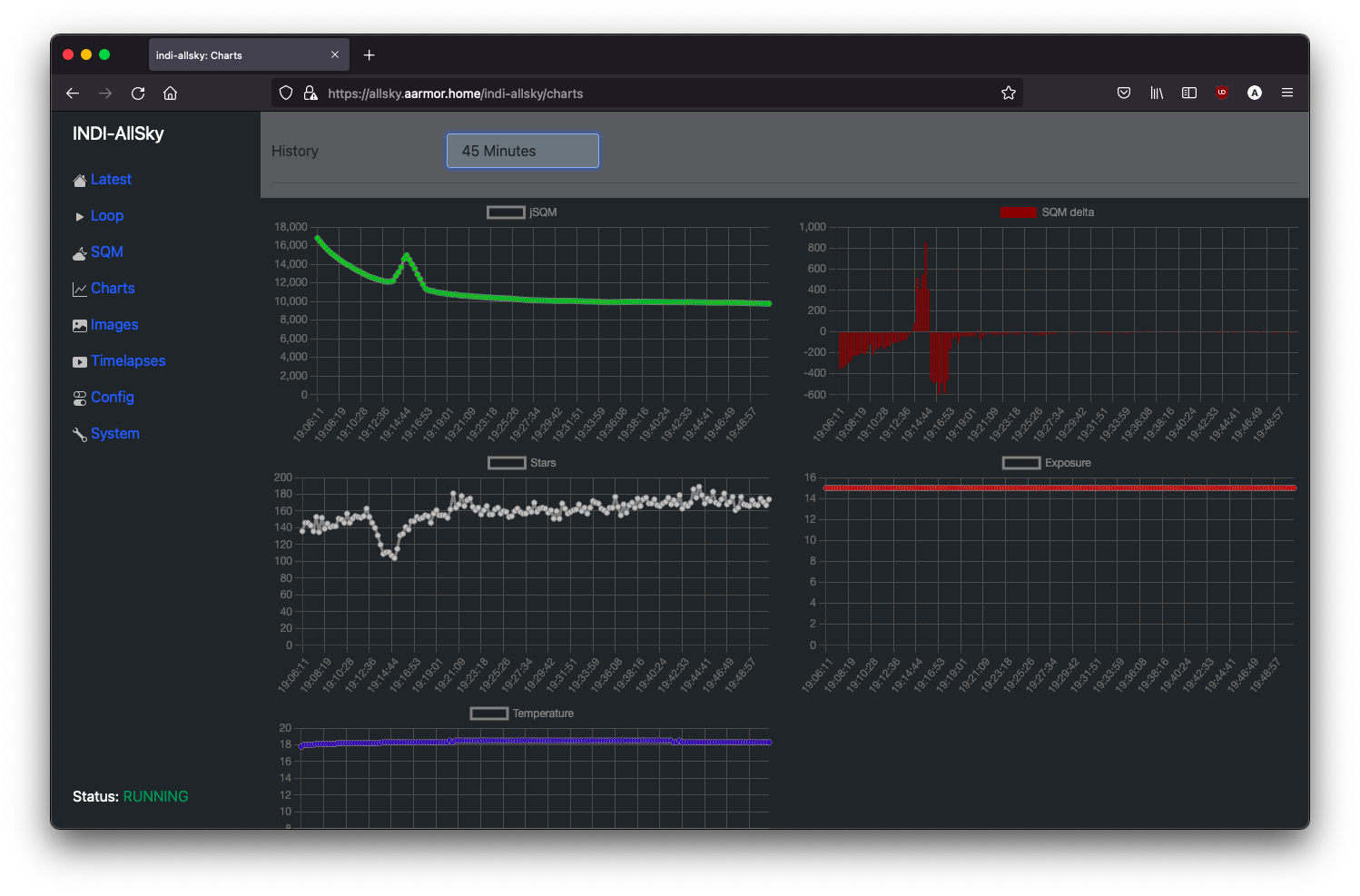Toggle the Temperature dataset legend
Viewport: 1360px width, 896px height.
point(522,714)
